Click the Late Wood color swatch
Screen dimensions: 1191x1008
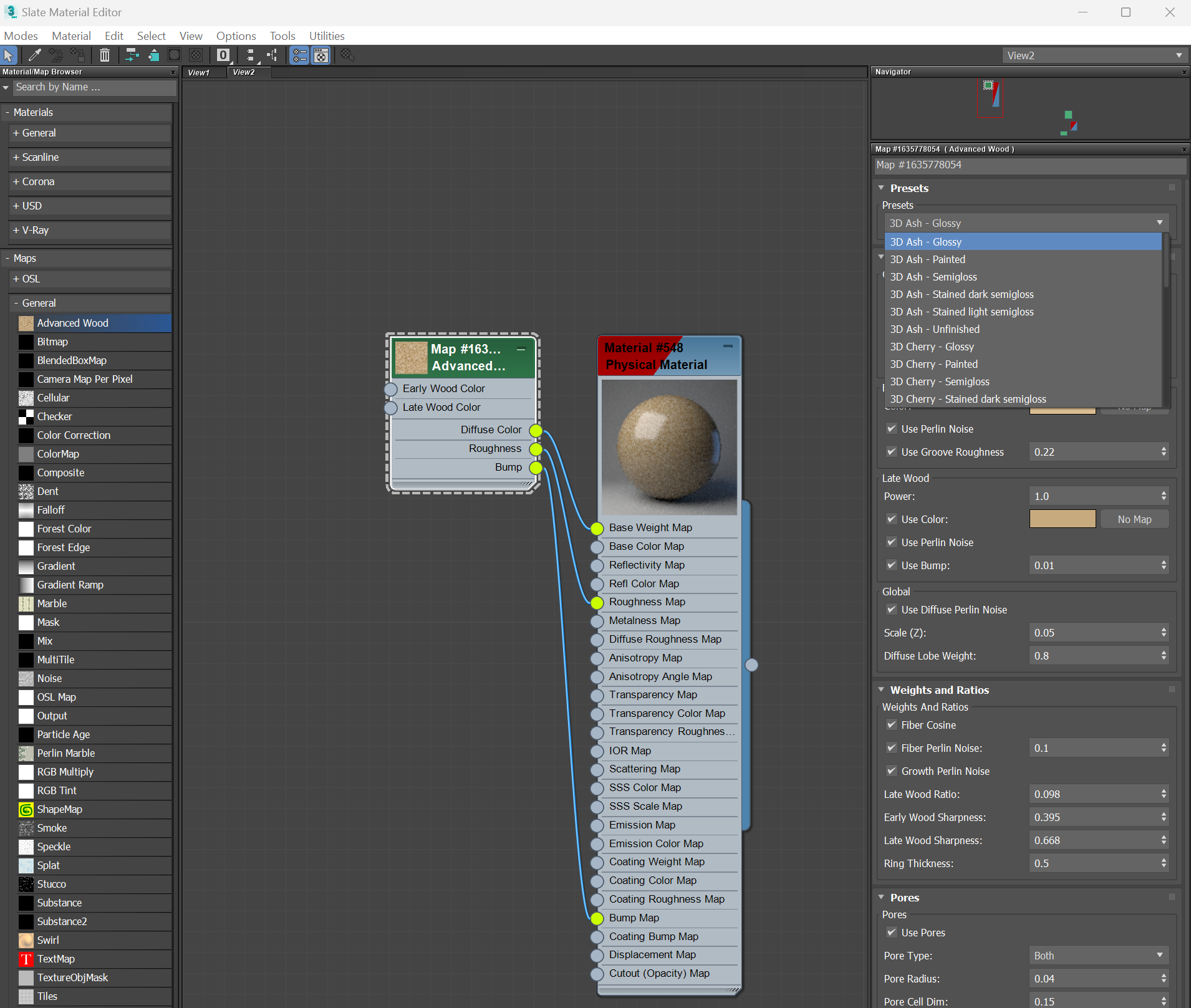coord(1061,519)
